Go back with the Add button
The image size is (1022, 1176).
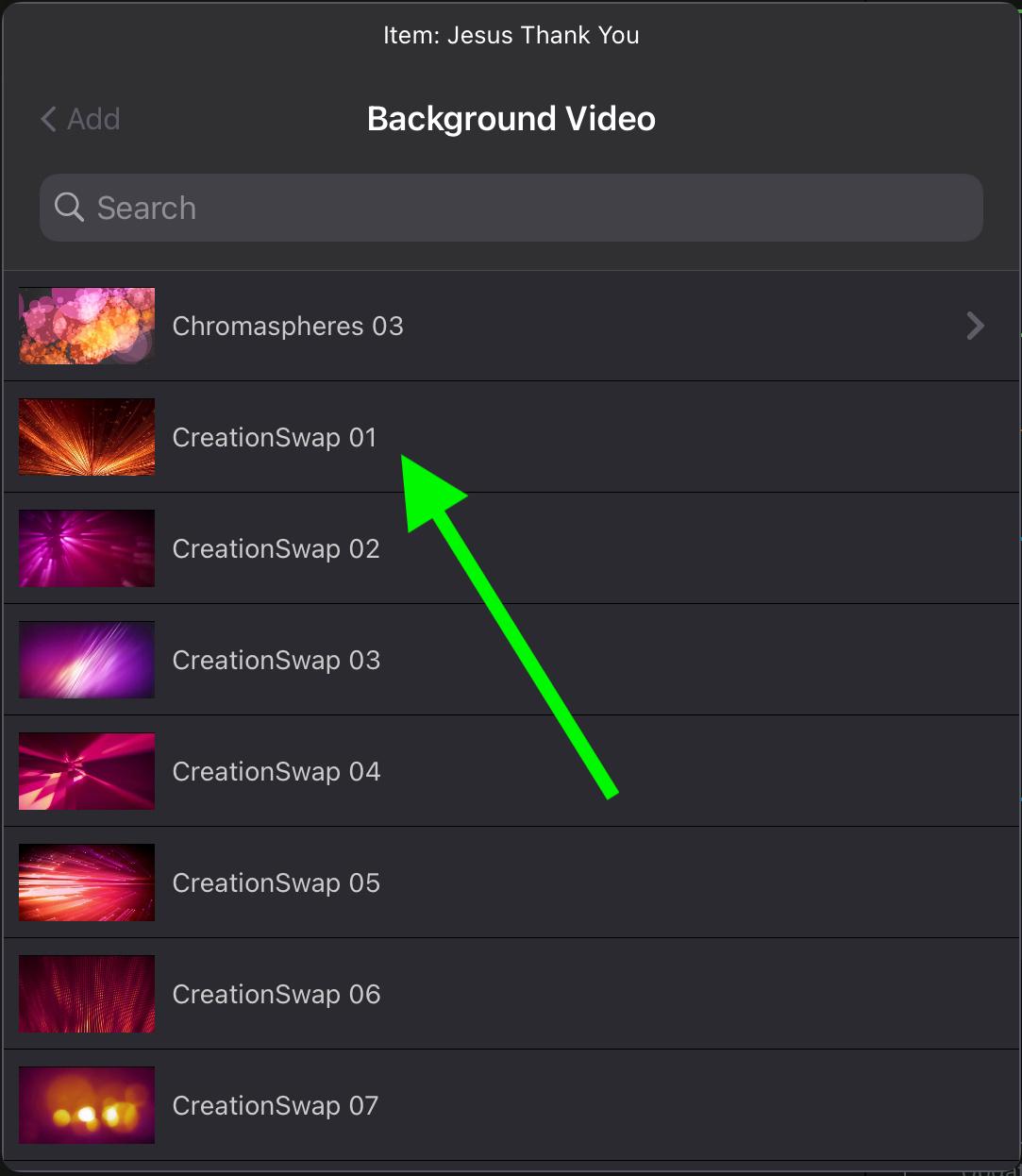click(x=80, y=119)
